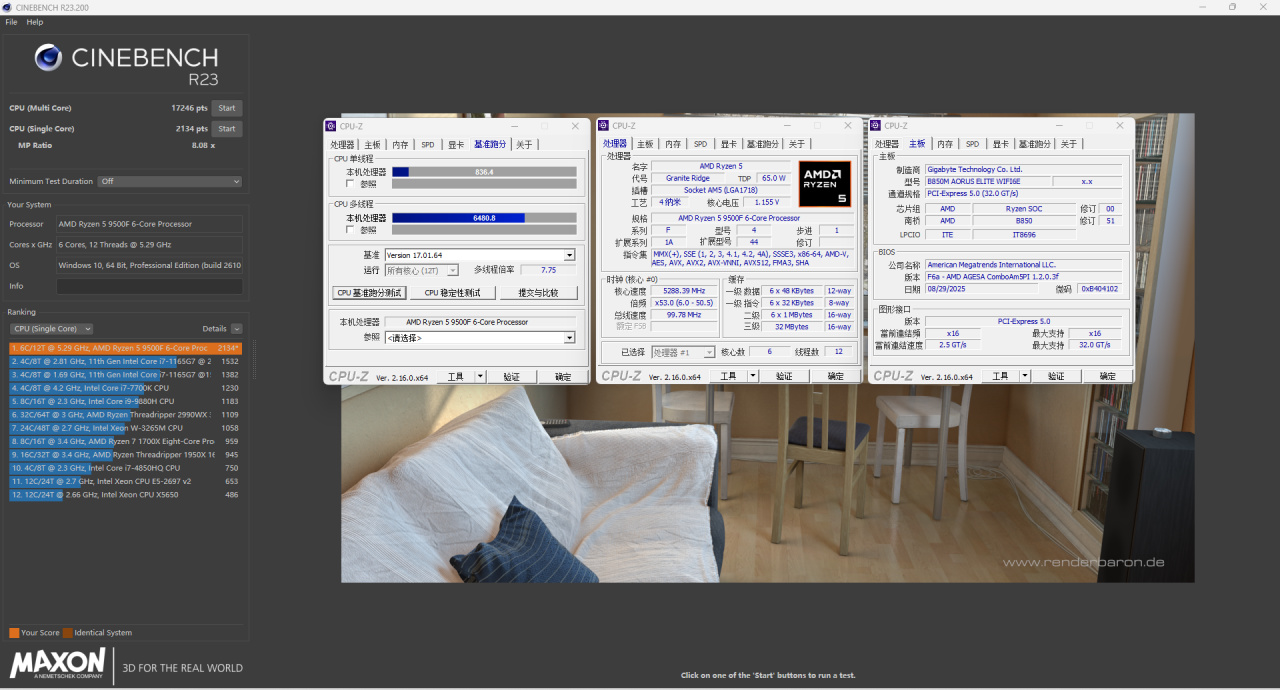Viewport: 1280px width, 690px height.
Task: Click core speed value 5288.39 MHz
Action: pyautogui.click(x=684, y=291)
